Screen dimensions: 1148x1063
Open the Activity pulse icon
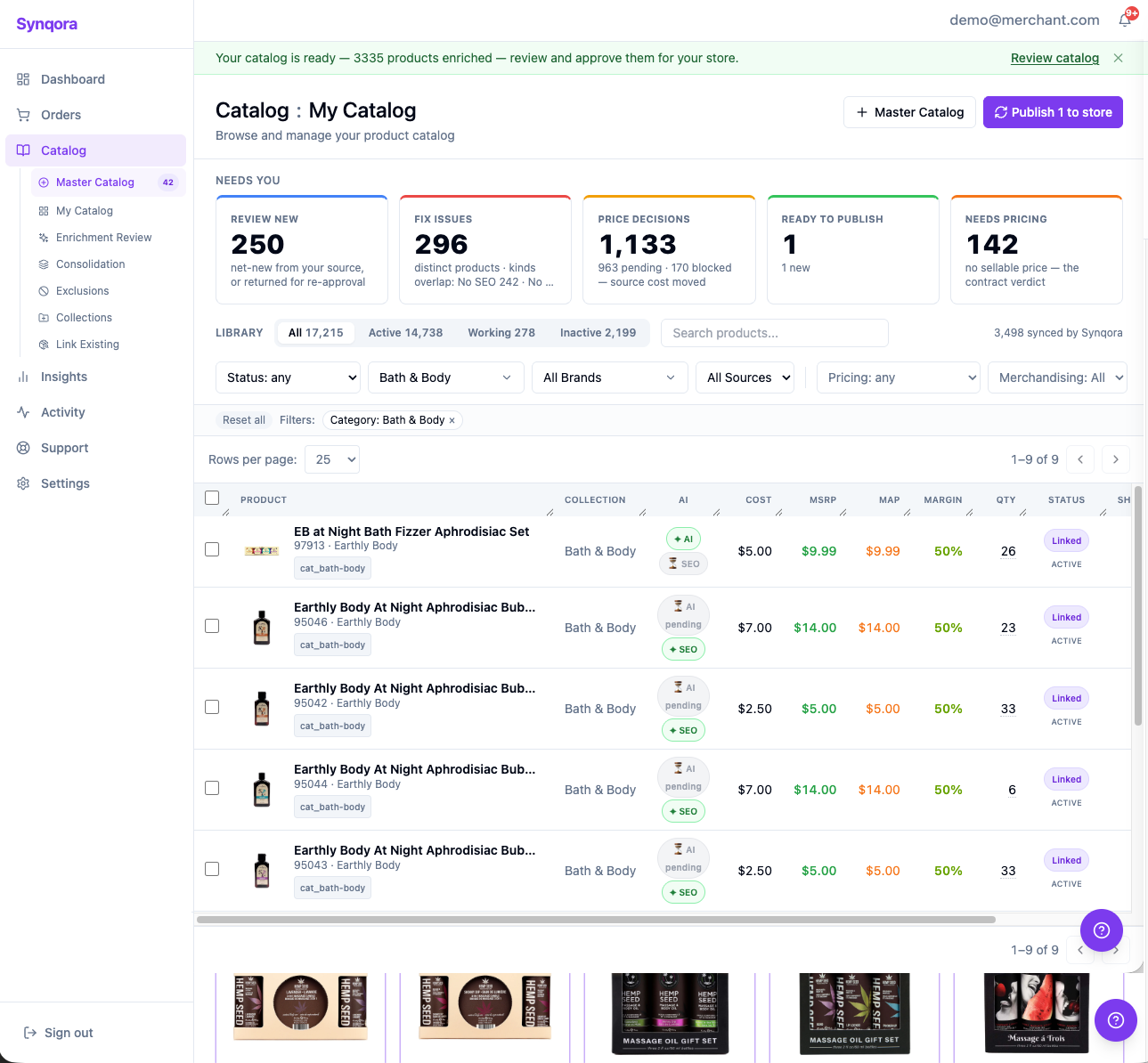23,412
